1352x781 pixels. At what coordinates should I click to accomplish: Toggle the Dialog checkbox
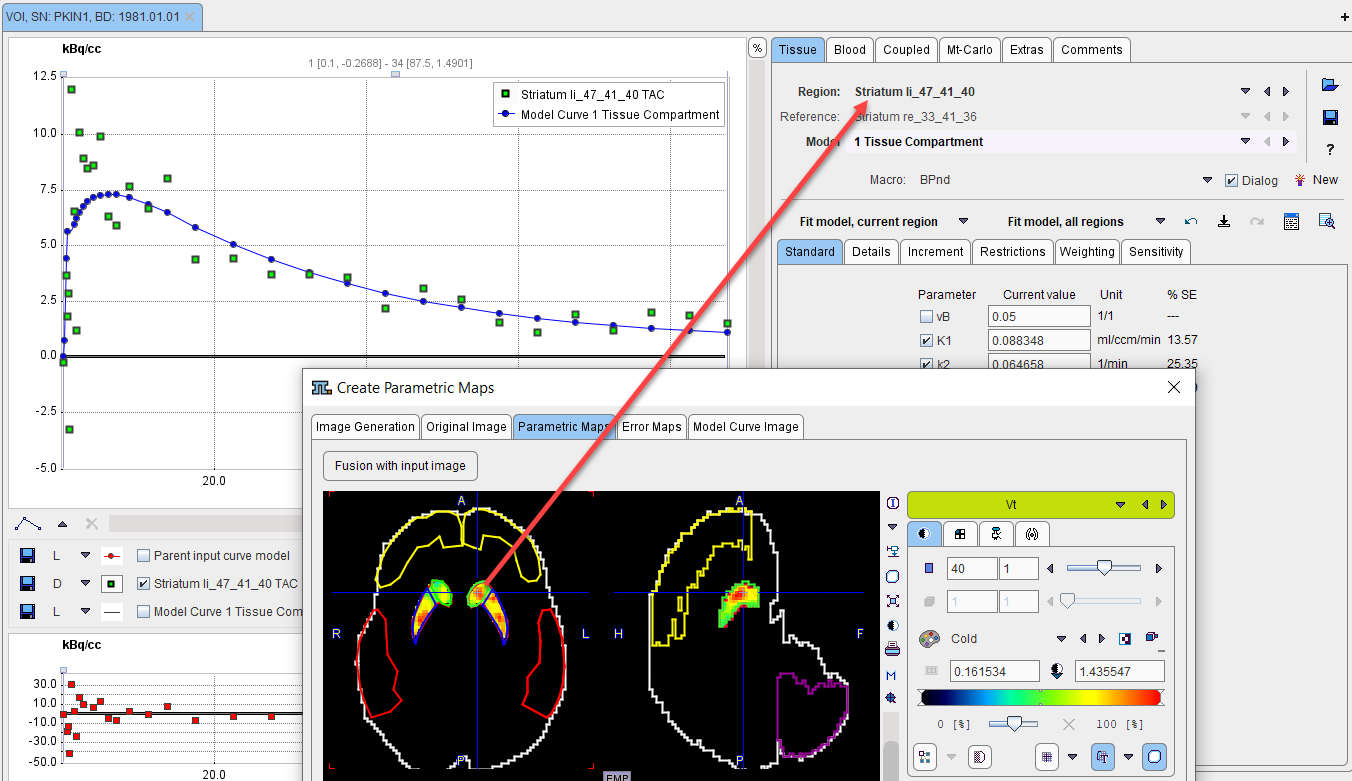point(1232,180)
